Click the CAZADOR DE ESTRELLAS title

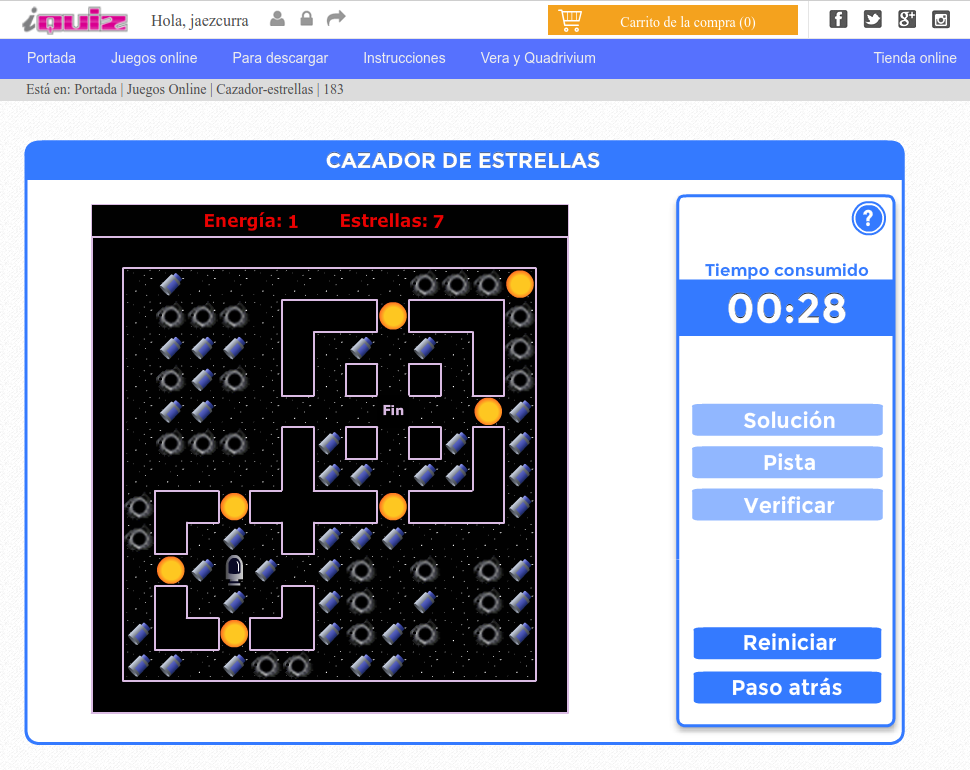point(463,161)
